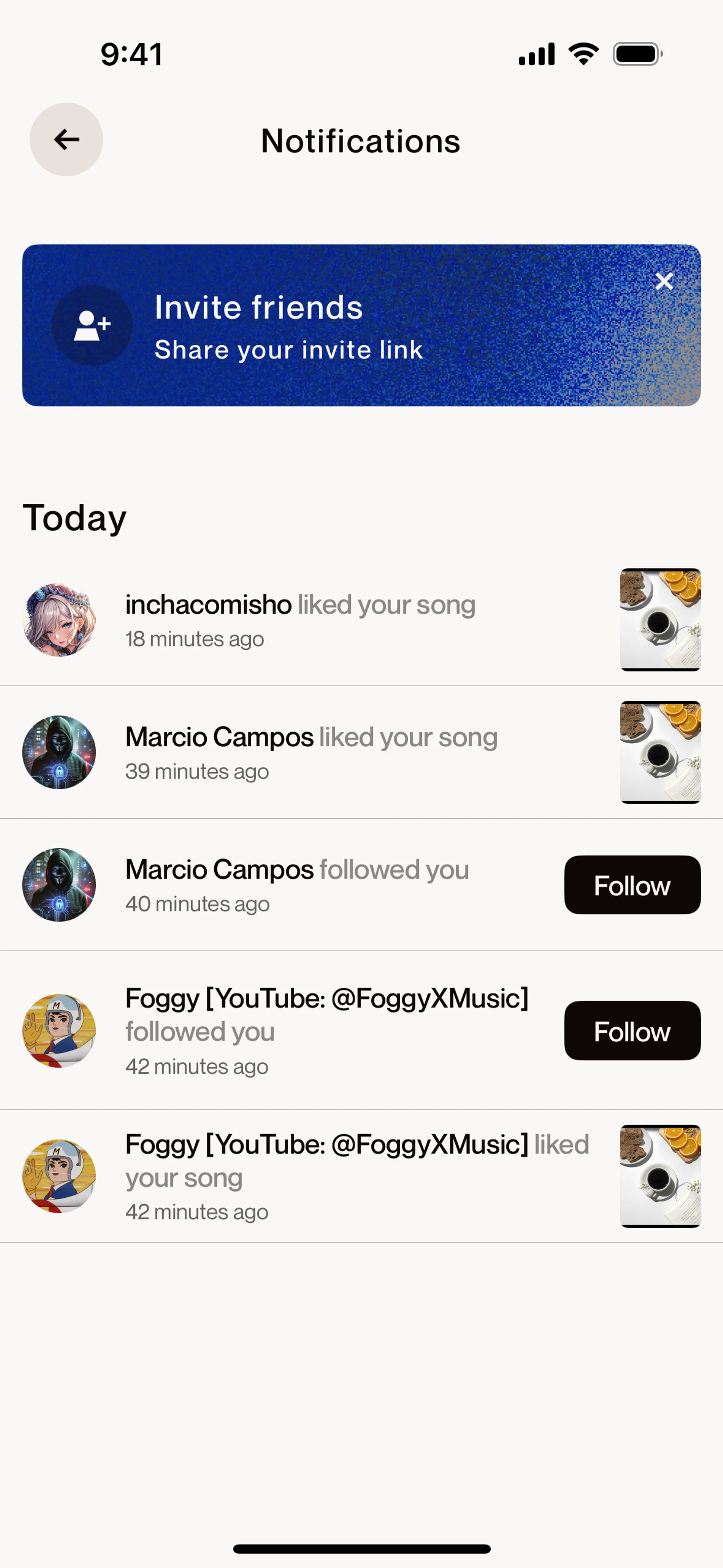Screen dimensions: 723x1568
Task: Tap the Foggy avatar in the liked notification
Action: [x=59, y=1176]
